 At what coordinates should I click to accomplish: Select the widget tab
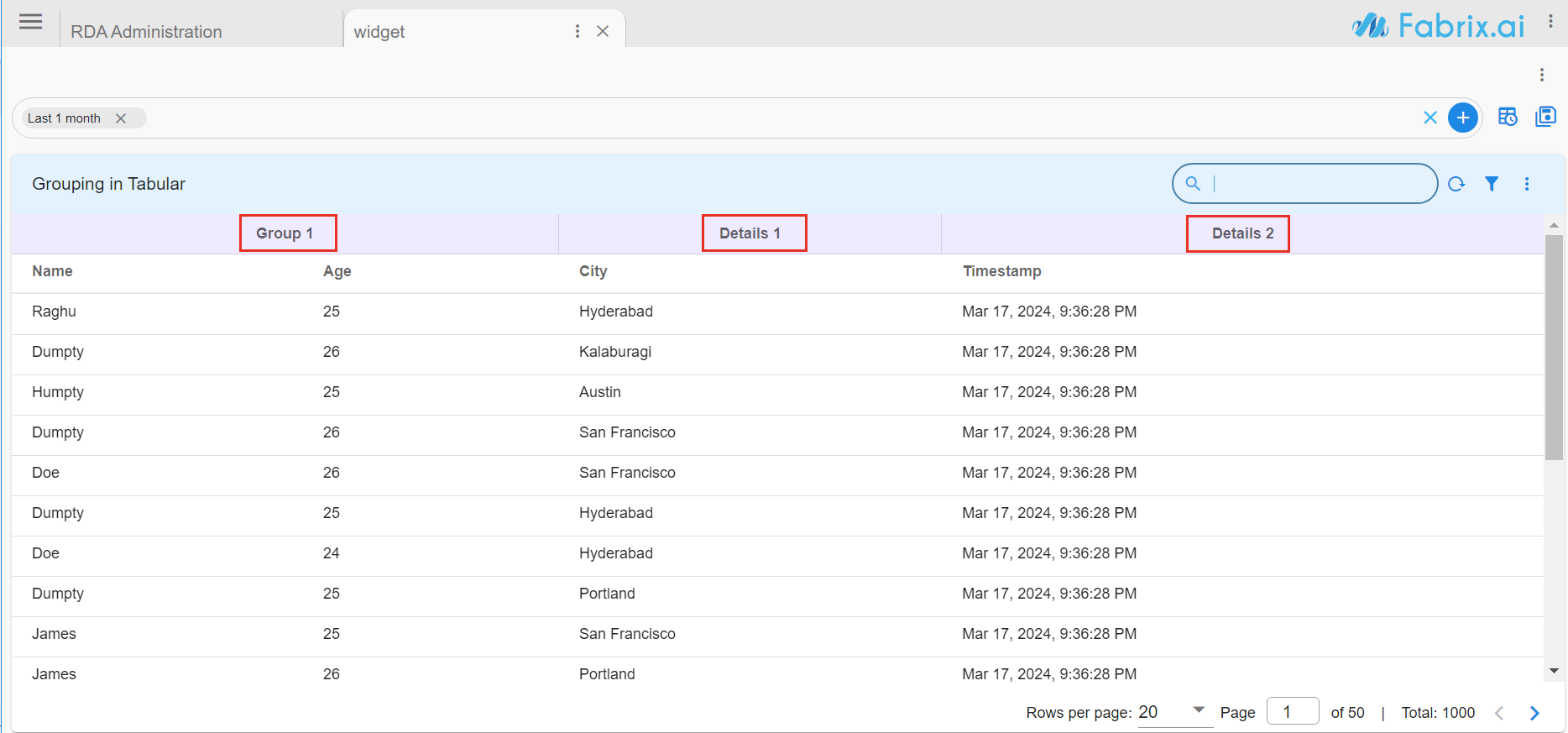point(379,32)
